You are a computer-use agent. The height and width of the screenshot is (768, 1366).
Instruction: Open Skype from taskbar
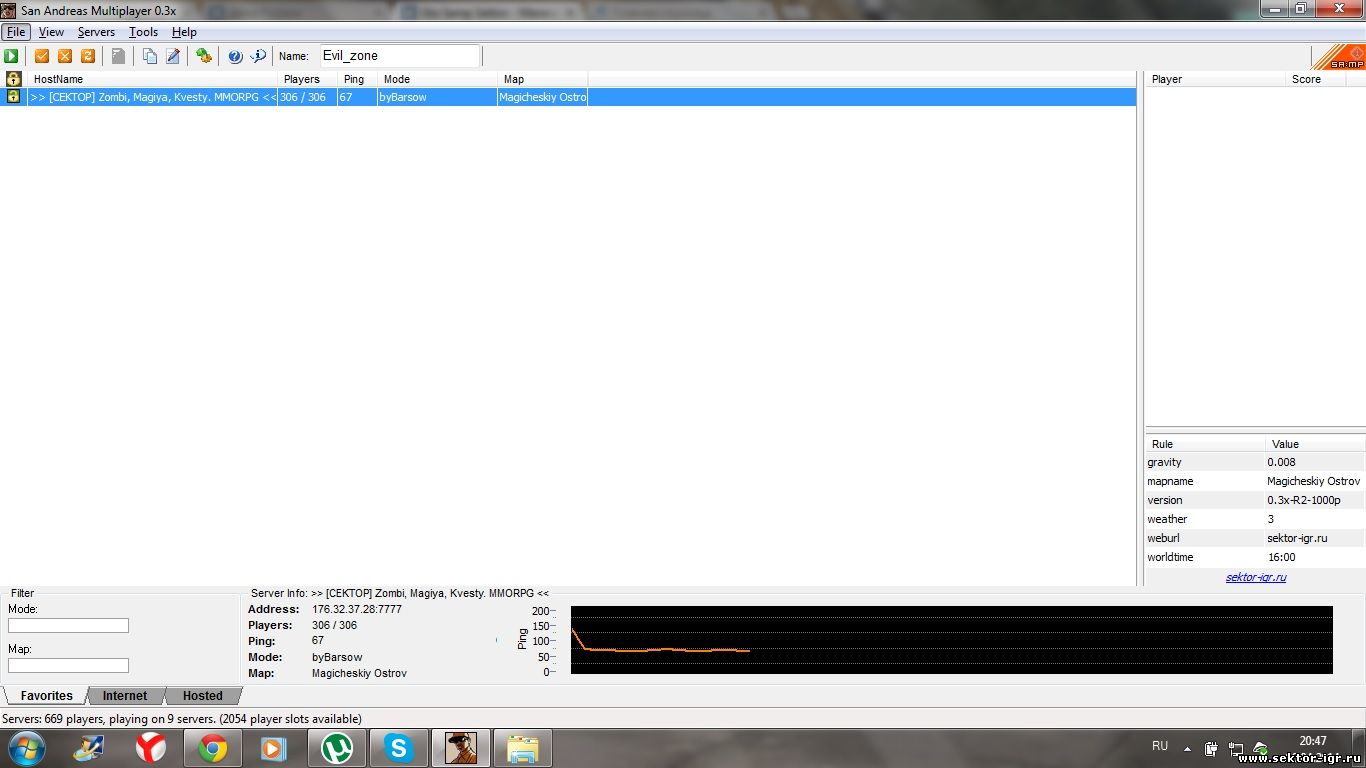click(x=398, y=748)
